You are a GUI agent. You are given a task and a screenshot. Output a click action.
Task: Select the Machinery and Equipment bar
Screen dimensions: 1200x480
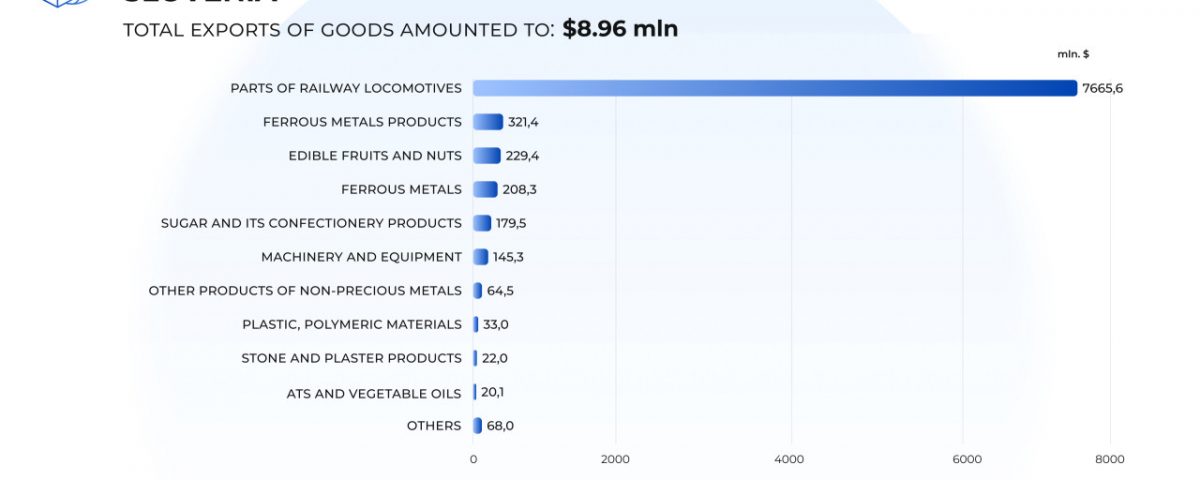pyautogui.click(x=481, y=257)
